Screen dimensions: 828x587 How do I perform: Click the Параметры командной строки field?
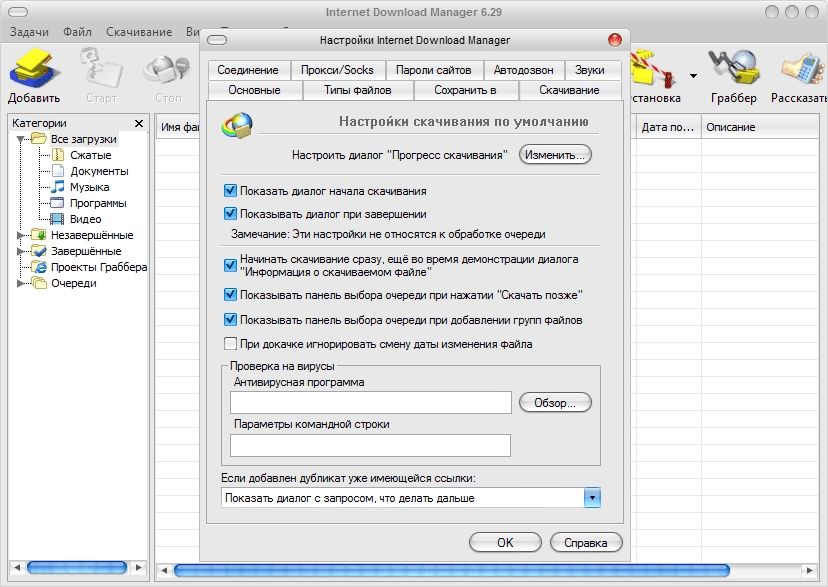point(370,446)
